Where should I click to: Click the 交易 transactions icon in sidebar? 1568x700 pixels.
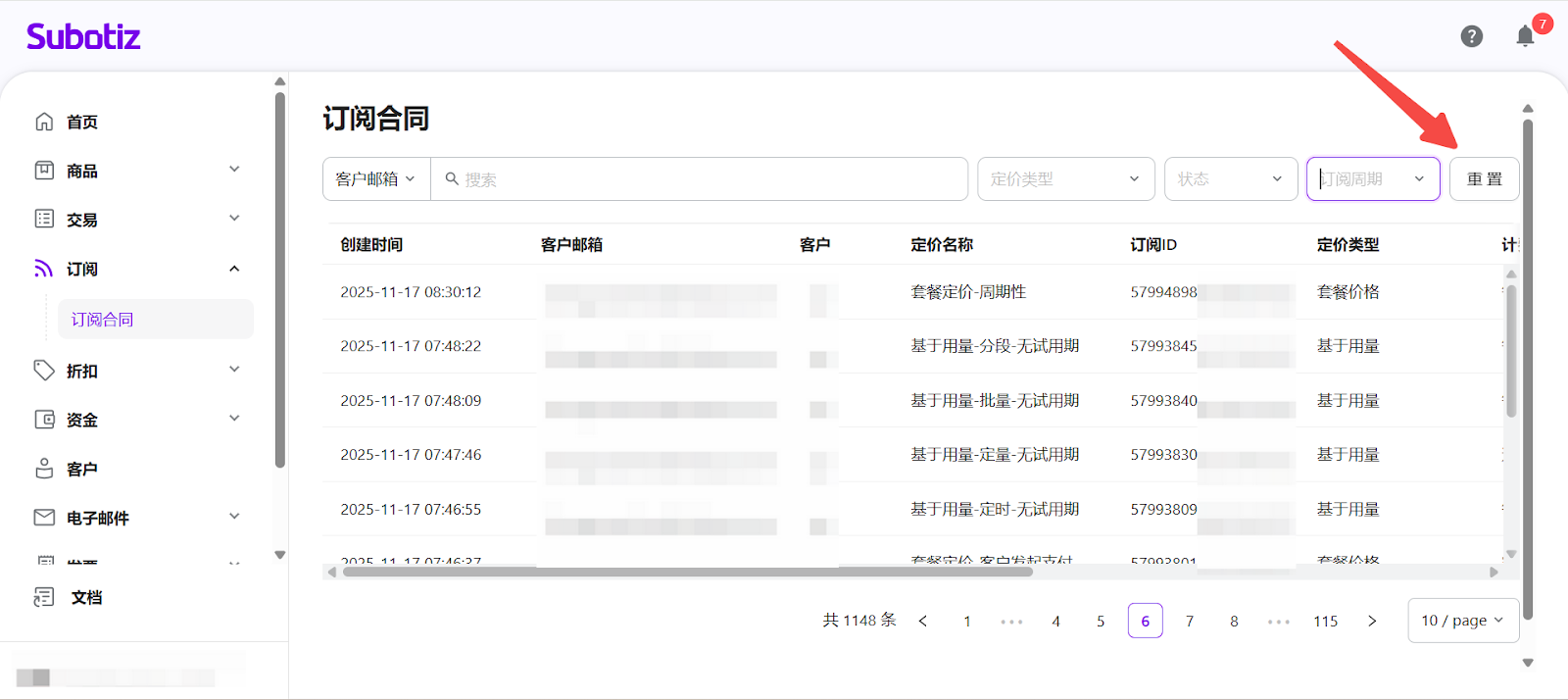tap(44, 219)
